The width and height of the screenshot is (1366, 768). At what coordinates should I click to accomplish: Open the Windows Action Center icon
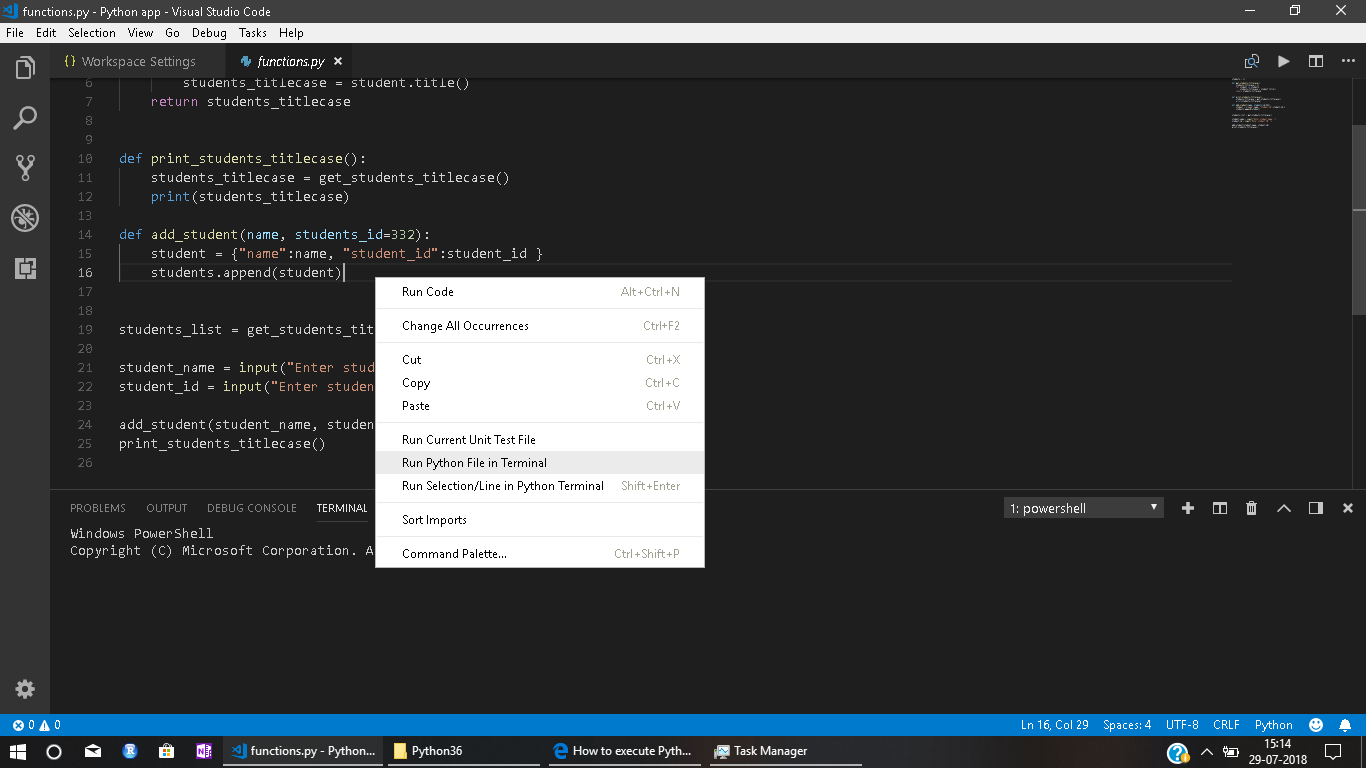(1332, 751)
